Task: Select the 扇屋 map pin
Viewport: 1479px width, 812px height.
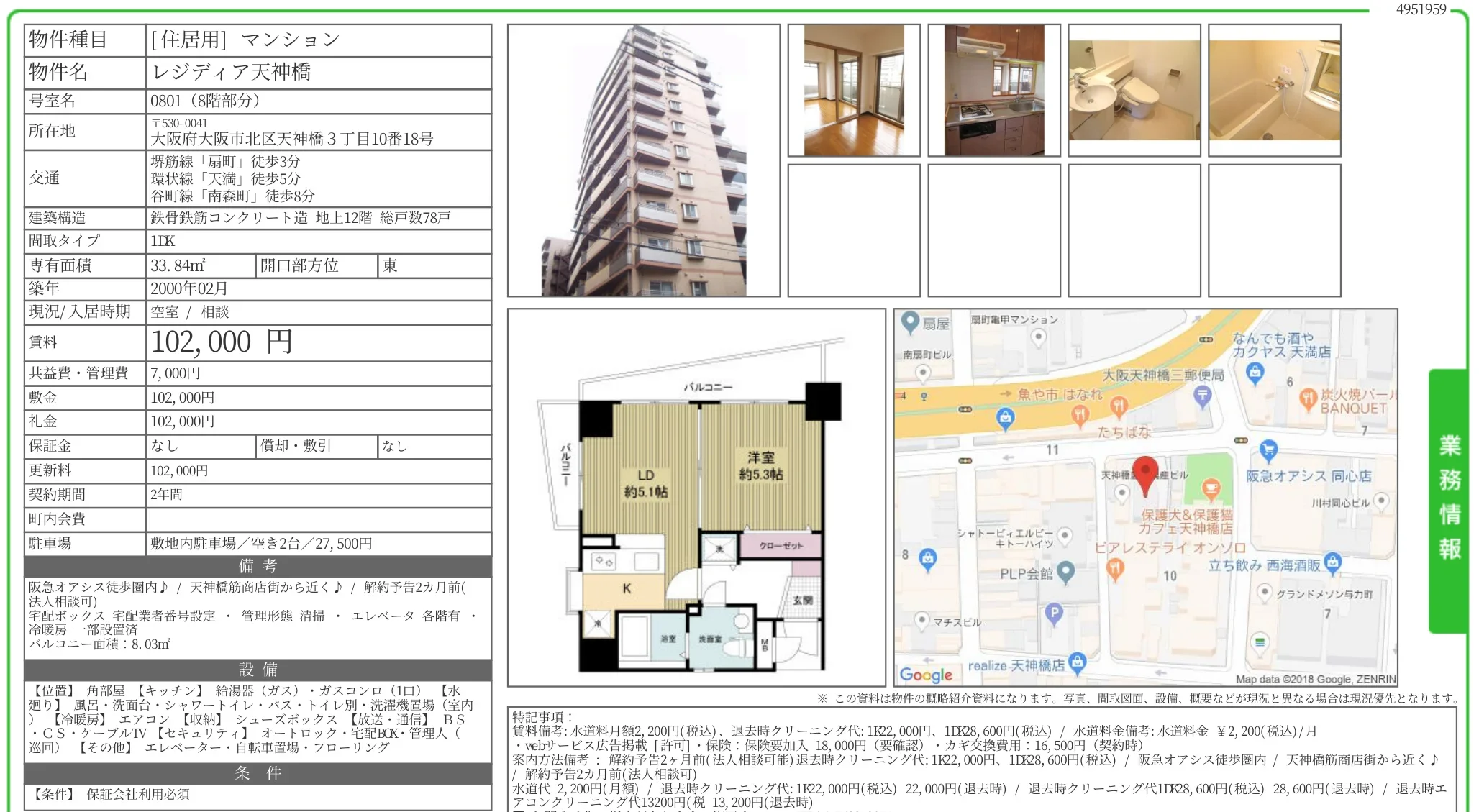Action: tap(911, 323)
